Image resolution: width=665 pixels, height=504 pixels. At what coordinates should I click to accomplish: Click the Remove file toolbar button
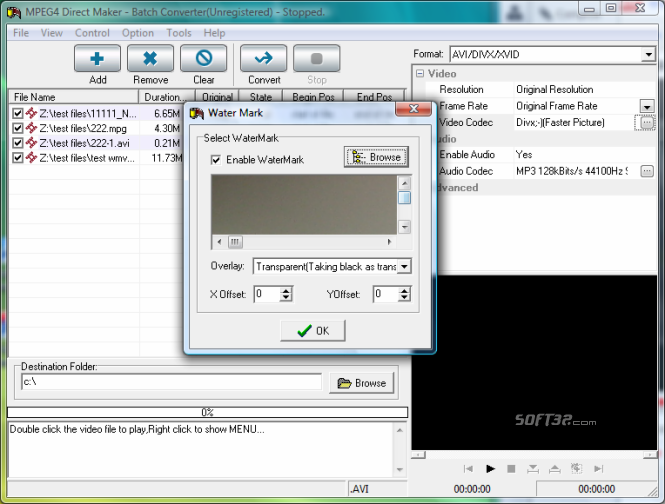(x=150, y=59)
